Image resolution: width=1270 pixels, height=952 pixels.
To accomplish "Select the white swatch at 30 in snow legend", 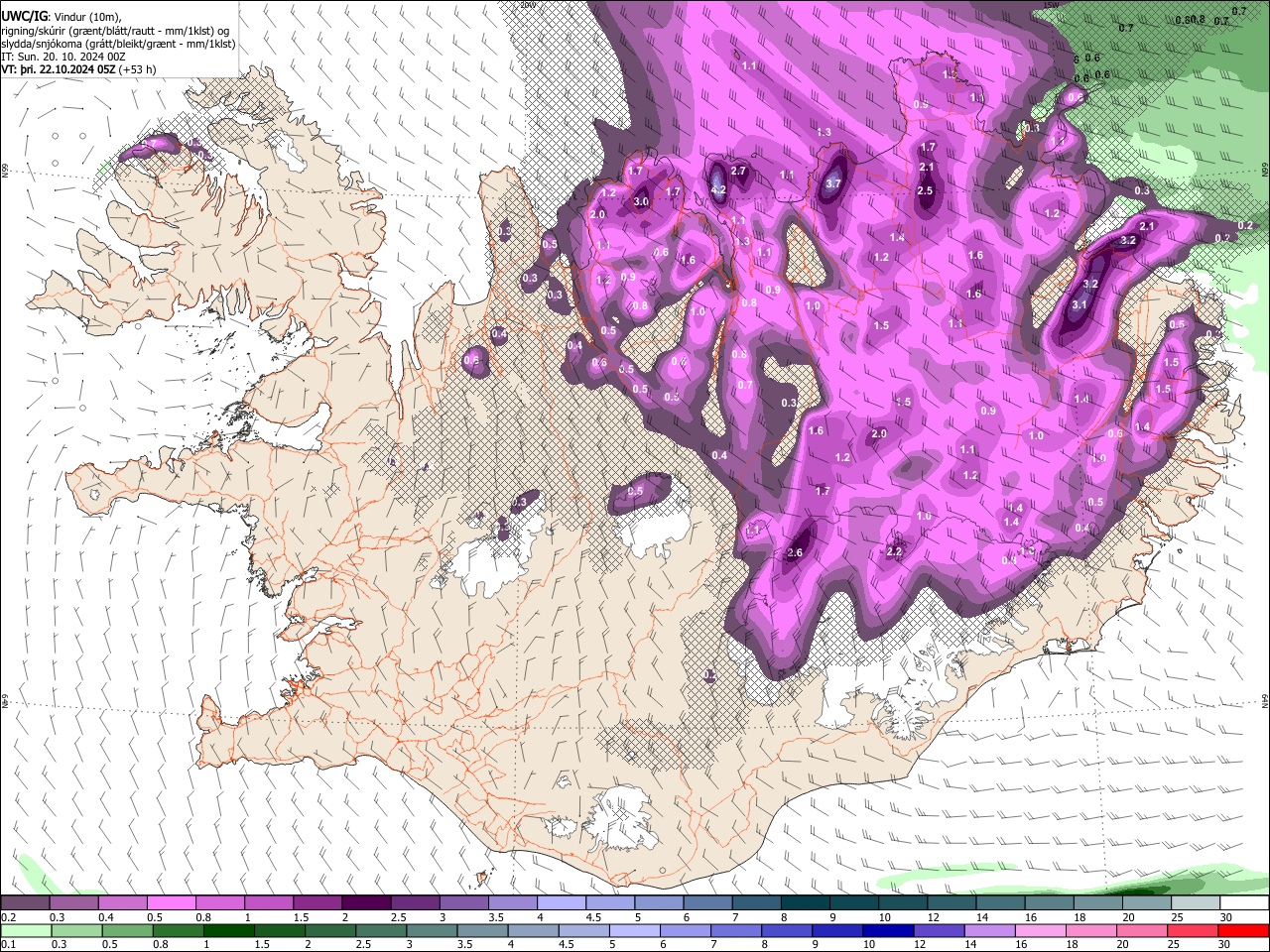I will [x=1244, y=903].
